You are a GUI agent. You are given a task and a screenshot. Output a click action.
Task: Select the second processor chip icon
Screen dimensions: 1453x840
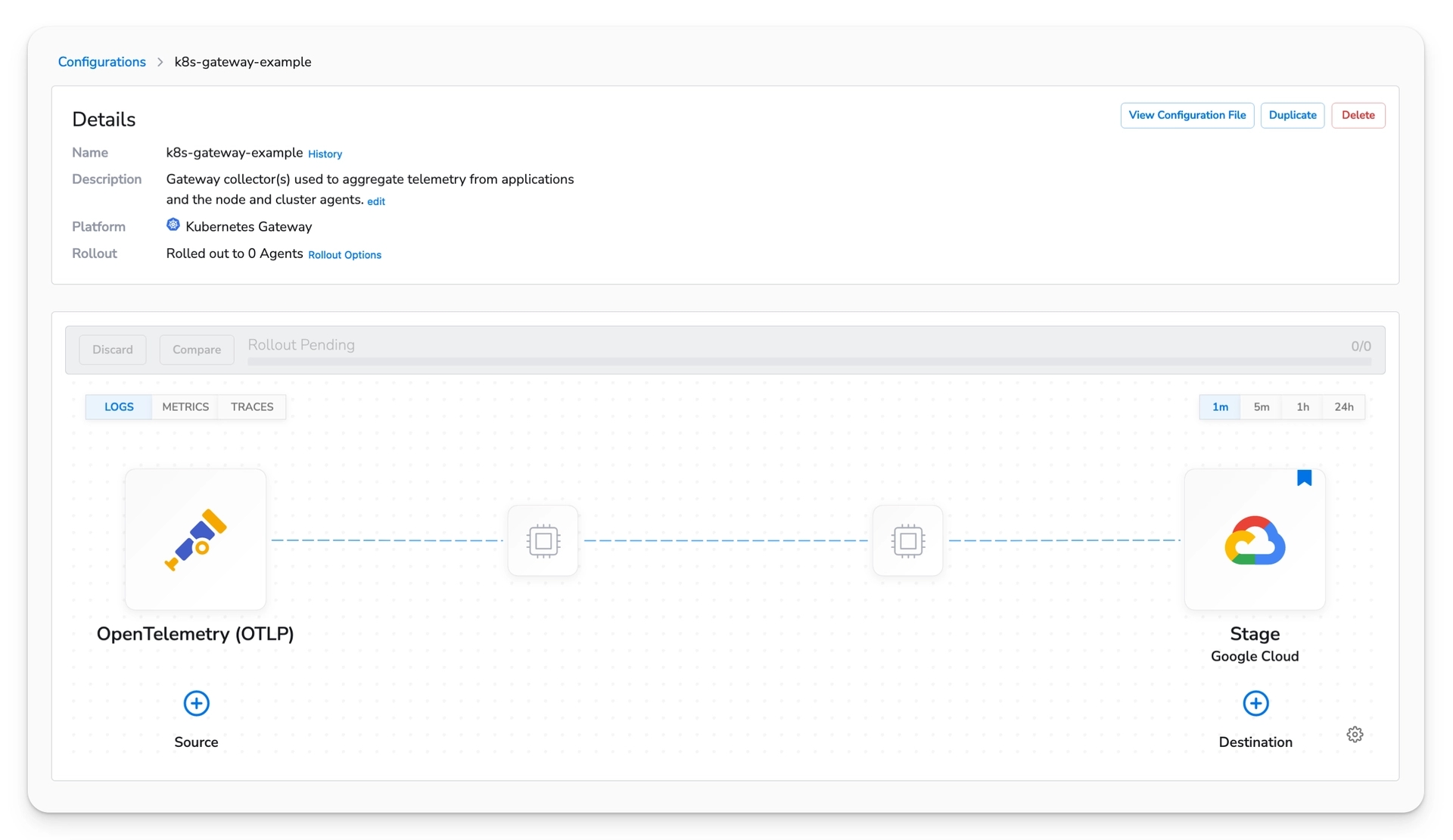click(x=907, y=540)
